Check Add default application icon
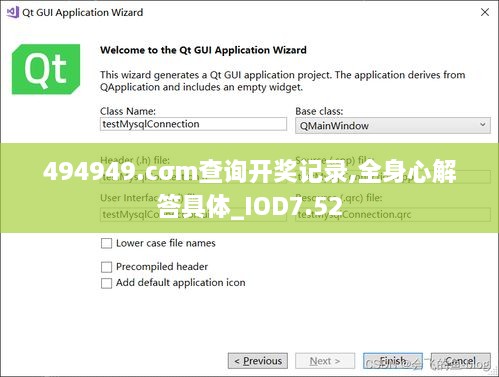This screenshot has height=377, width=499. click(106, 283)
